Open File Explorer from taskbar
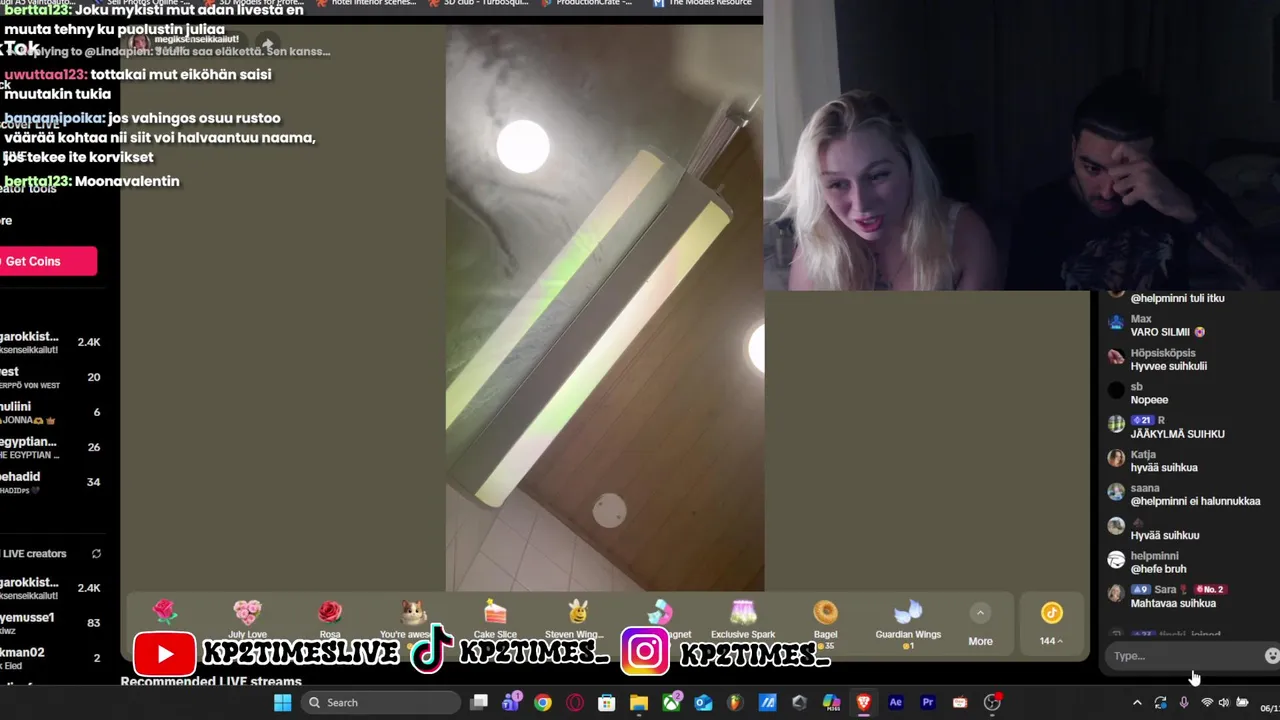 pyautogui.click(x=639, y=702)
